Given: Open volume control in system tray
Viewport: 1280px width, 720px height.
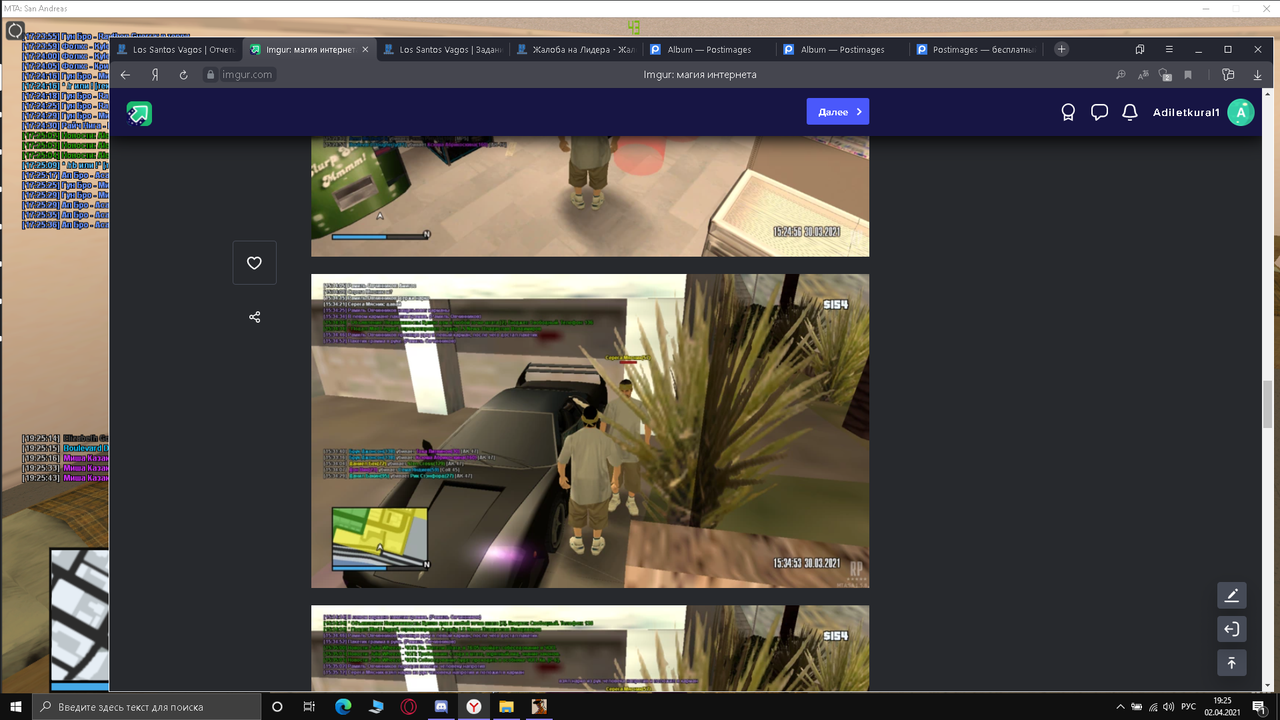Looking at the screenshot, I should coord(1167,706).
